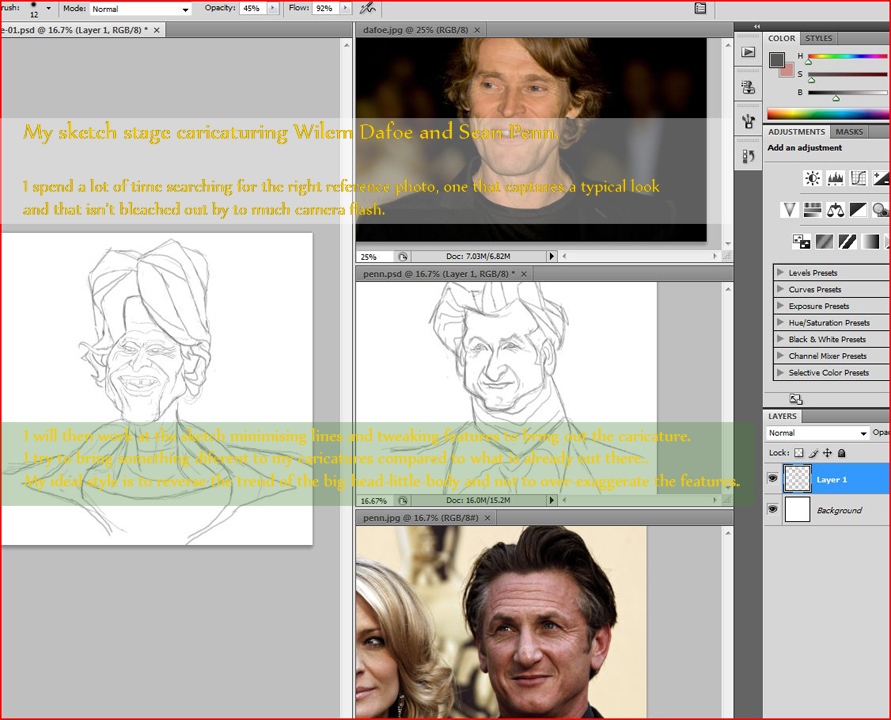
Task: Add a Threshold adjustment
Action: [847, 242]
